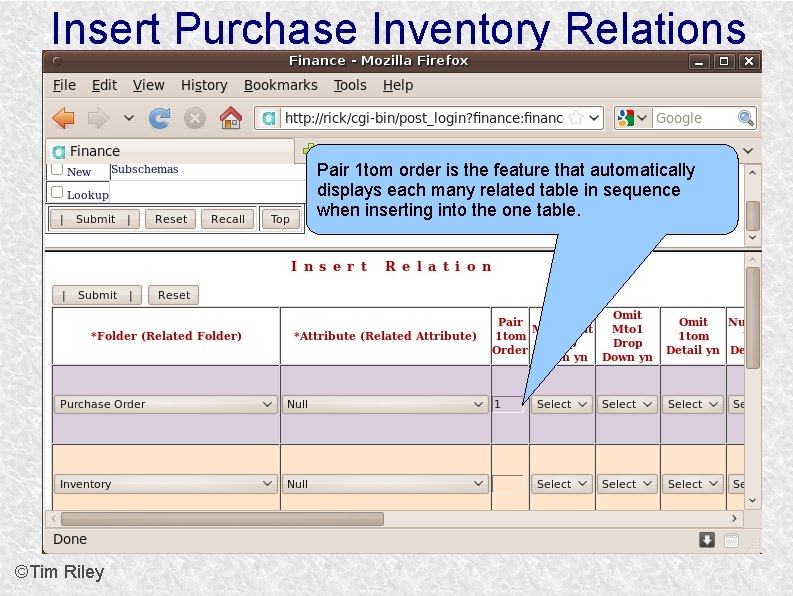
Task: Open the Inventory folder dropdown
Action: pyautogui.click(x=166, y=484)
